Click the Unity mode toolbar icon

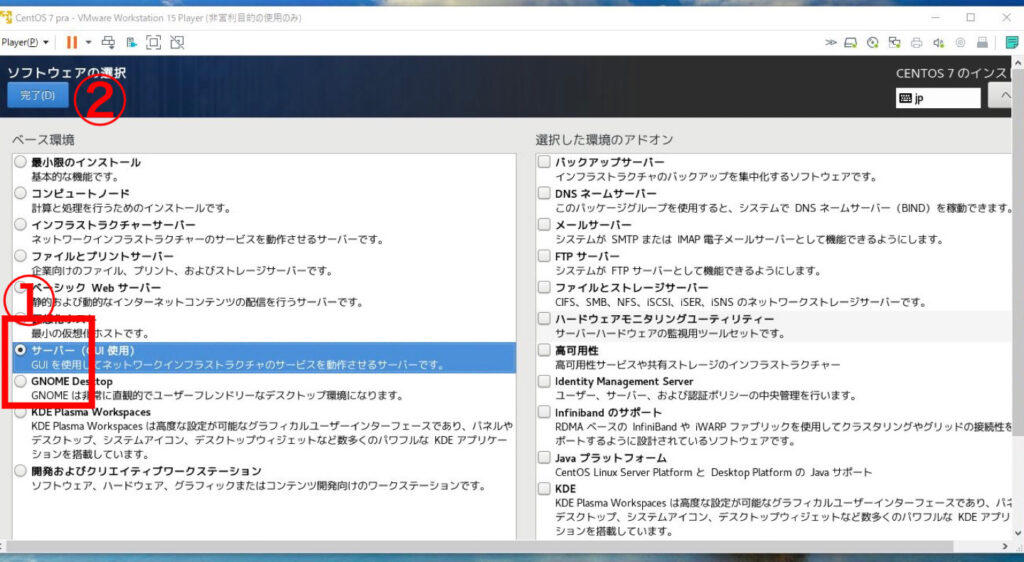pyautogui.click(x=177, y=42)
